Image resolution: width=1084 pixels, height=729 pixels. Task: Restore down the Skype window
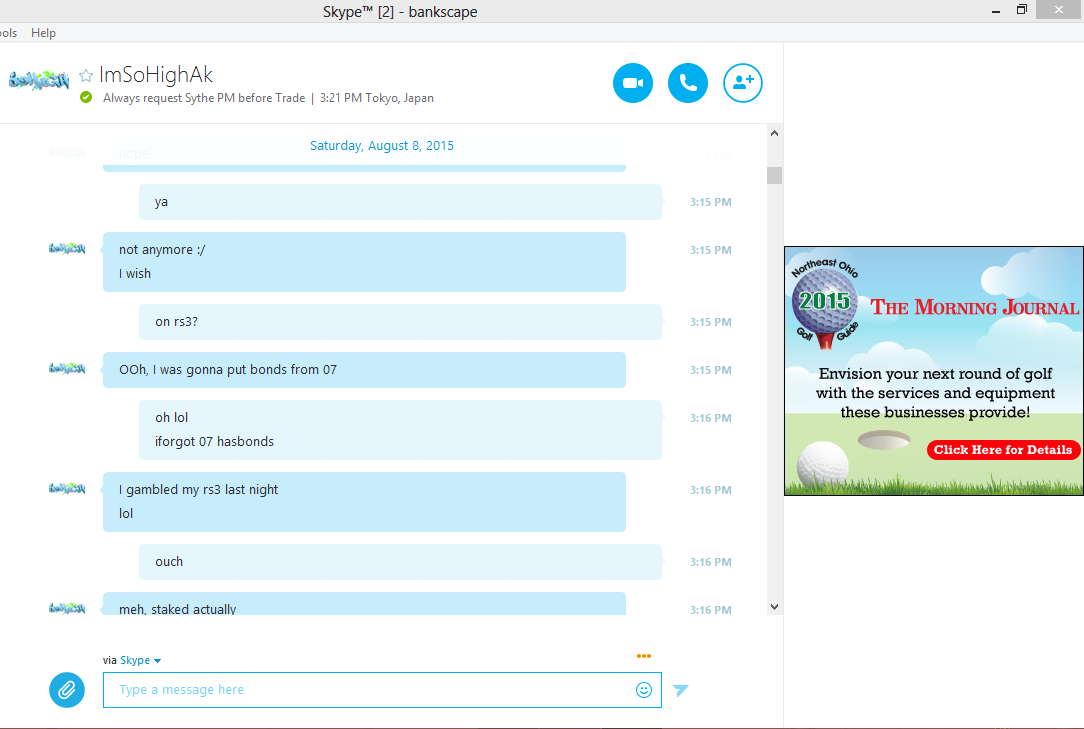click(x=1022, y=10)
